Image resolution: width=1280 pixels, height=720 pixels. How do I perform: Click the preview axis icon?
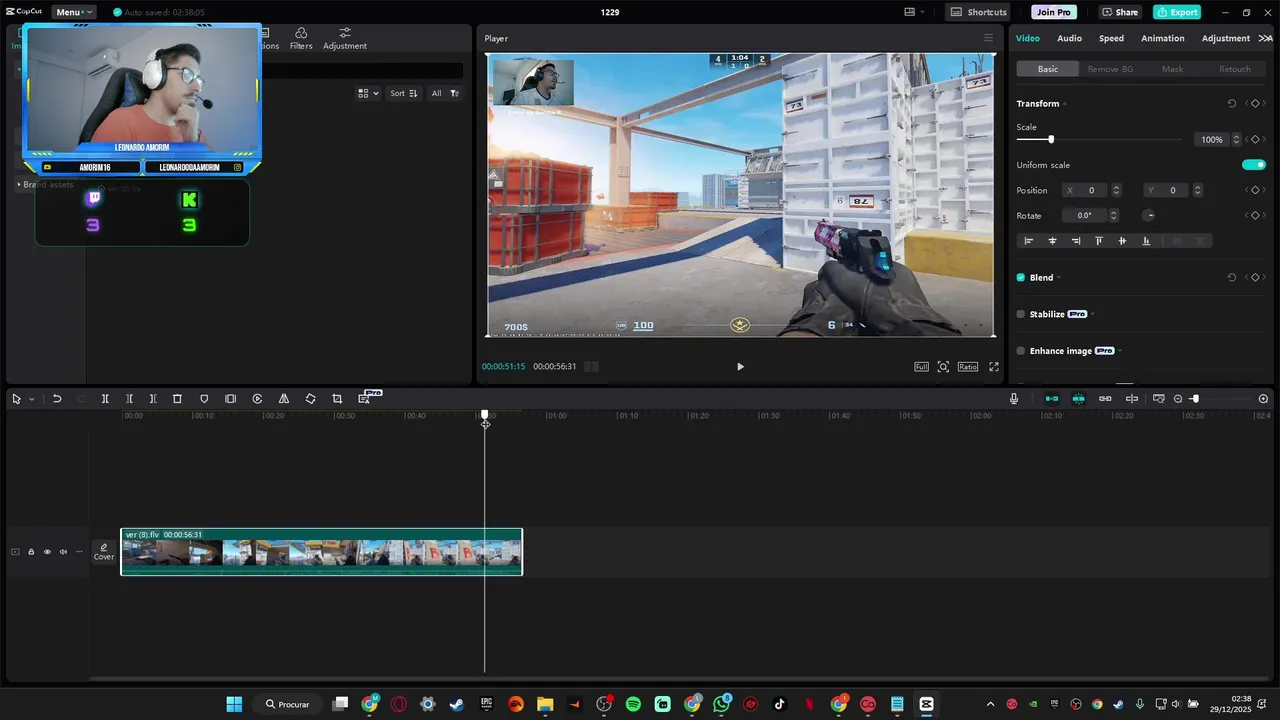[1132, 399]
